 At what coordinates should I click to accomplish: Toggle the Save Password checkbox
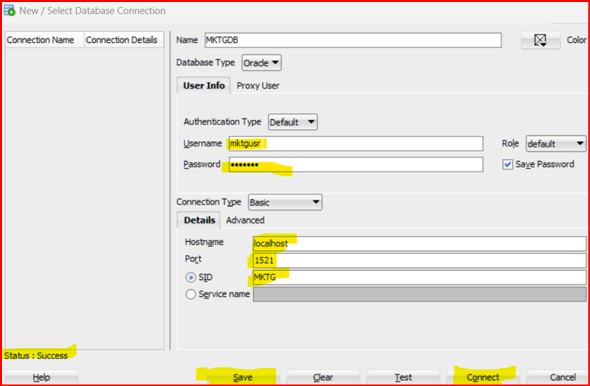coord(507,164)
